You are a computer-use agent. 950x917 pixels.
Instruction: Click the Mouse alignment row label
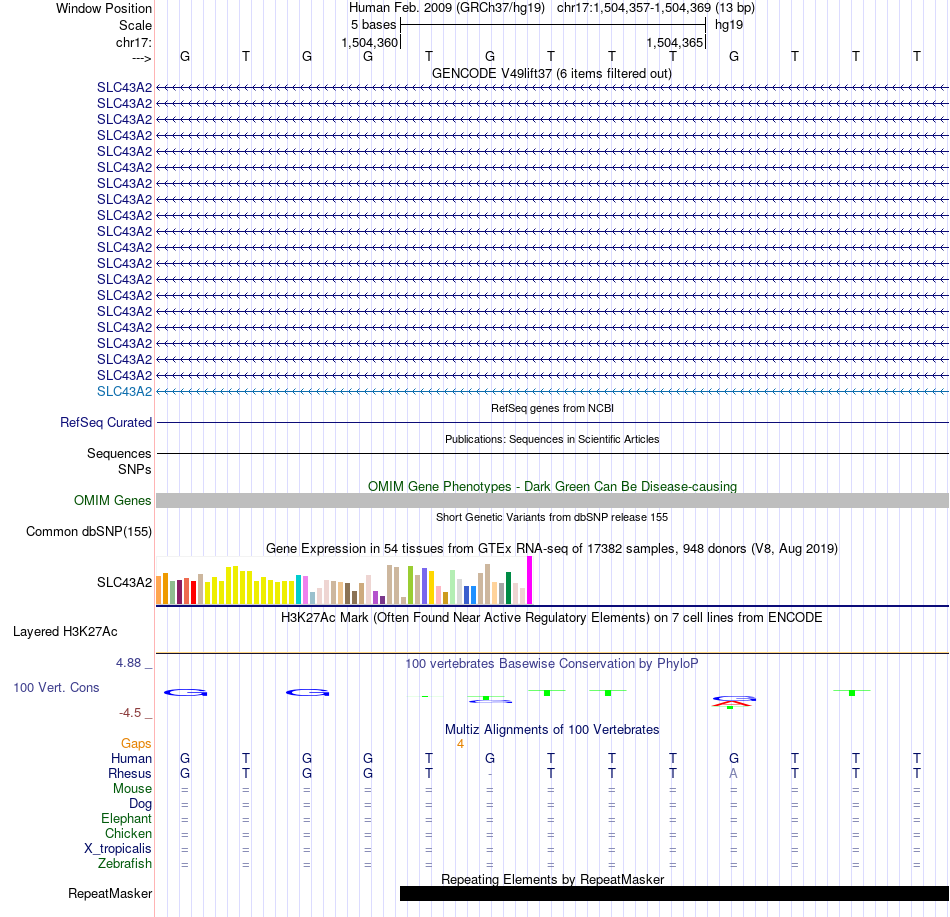tap(132, 789)
